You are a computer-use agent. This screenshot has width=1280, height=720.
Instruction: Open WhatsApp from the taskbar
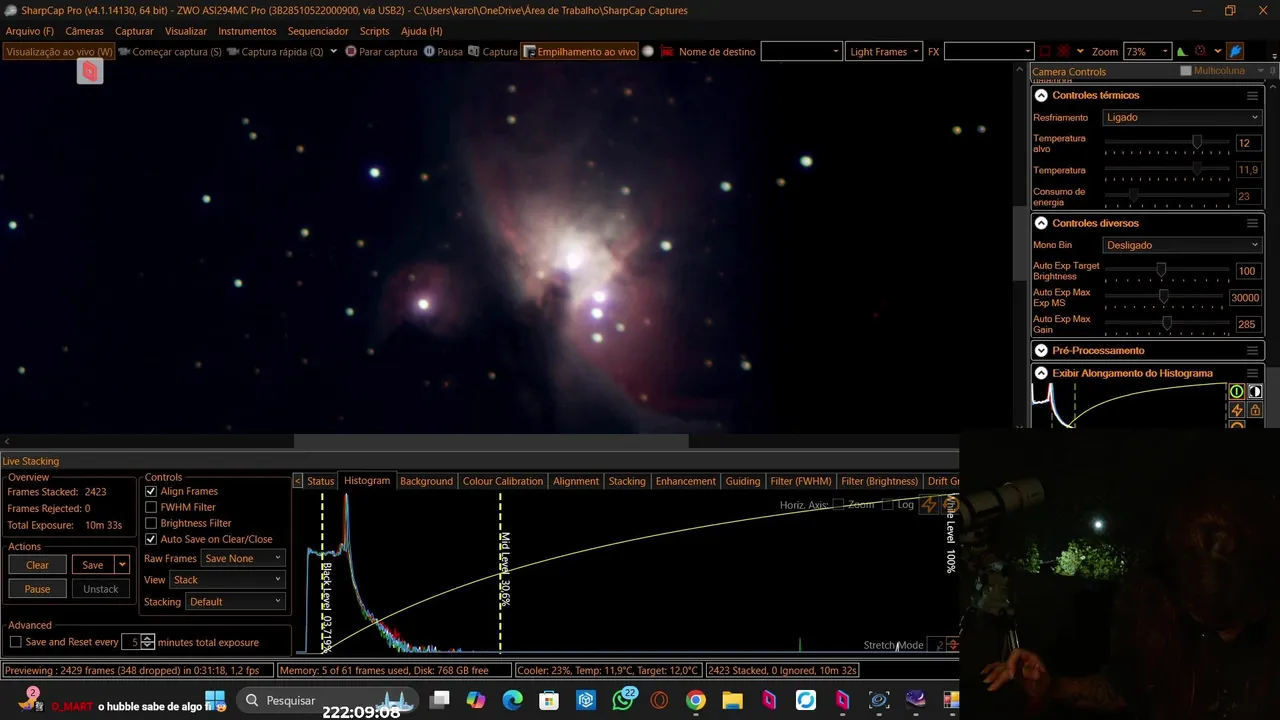624,700
